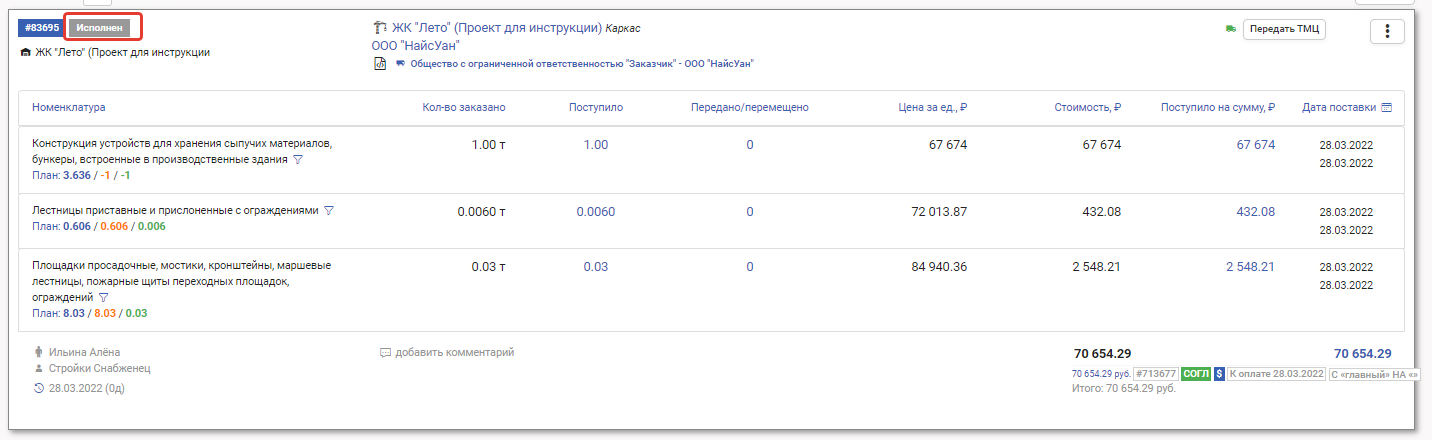Screen dimensions: 1432x440
Task: Sort by Поступило column header
Action: click(x=596, y=107)
